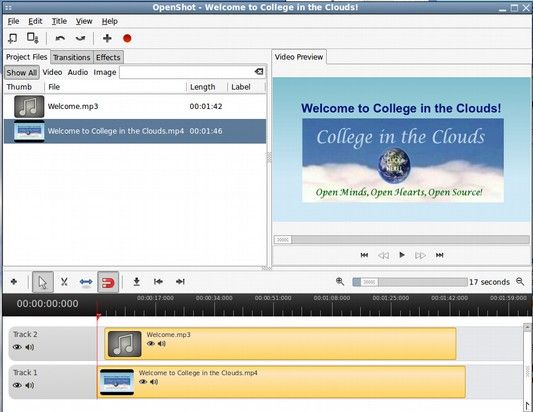Mute Track 2 speaker icon
This screenshot has width=533, height=412.
[x=30, y=347]
